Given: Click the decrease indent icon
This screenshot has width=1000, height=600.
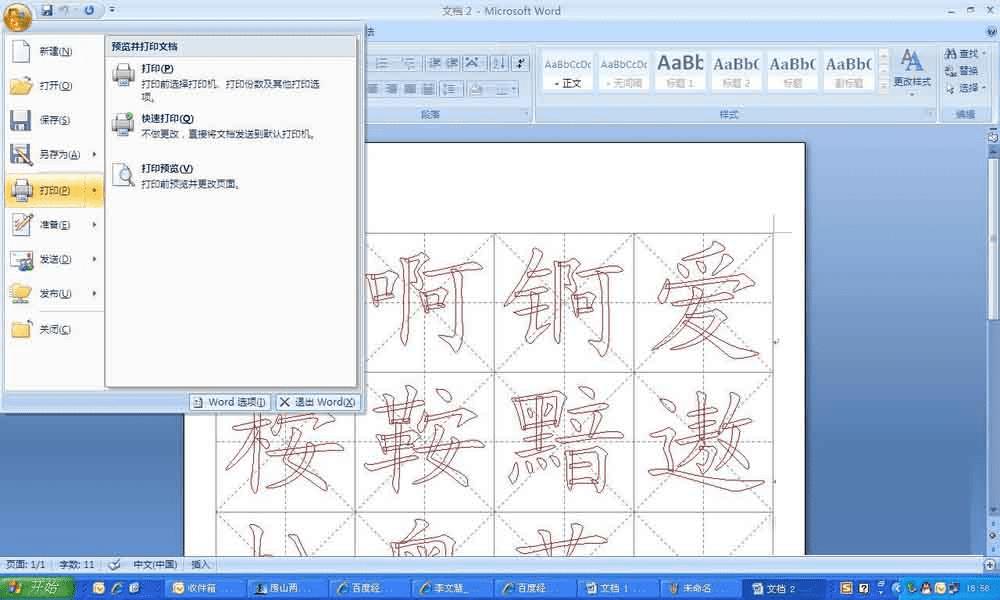Looking at the screenshot, I should (x=434, y=62).
